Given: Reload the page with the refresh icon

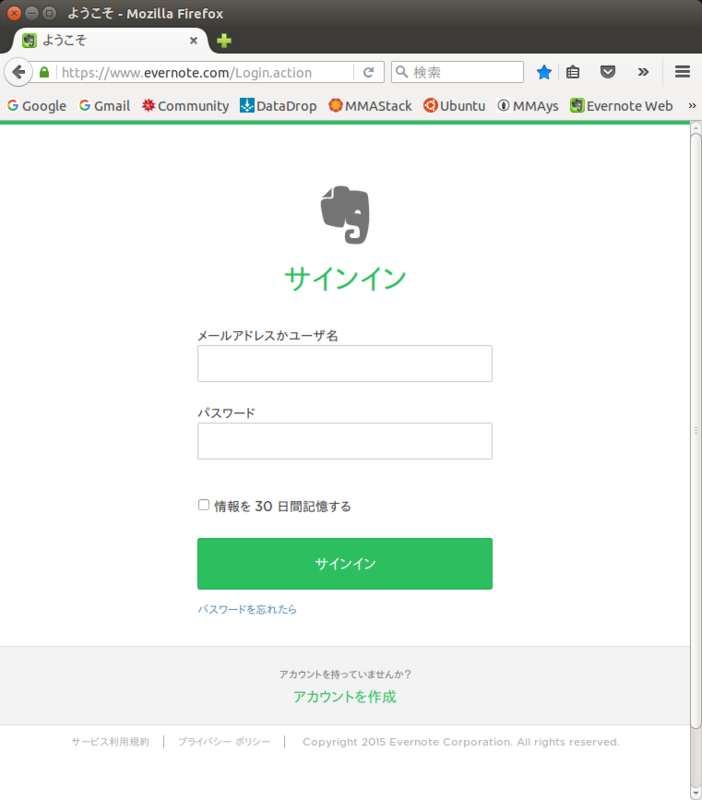Looking at the screenshot, I should [368, 72].
